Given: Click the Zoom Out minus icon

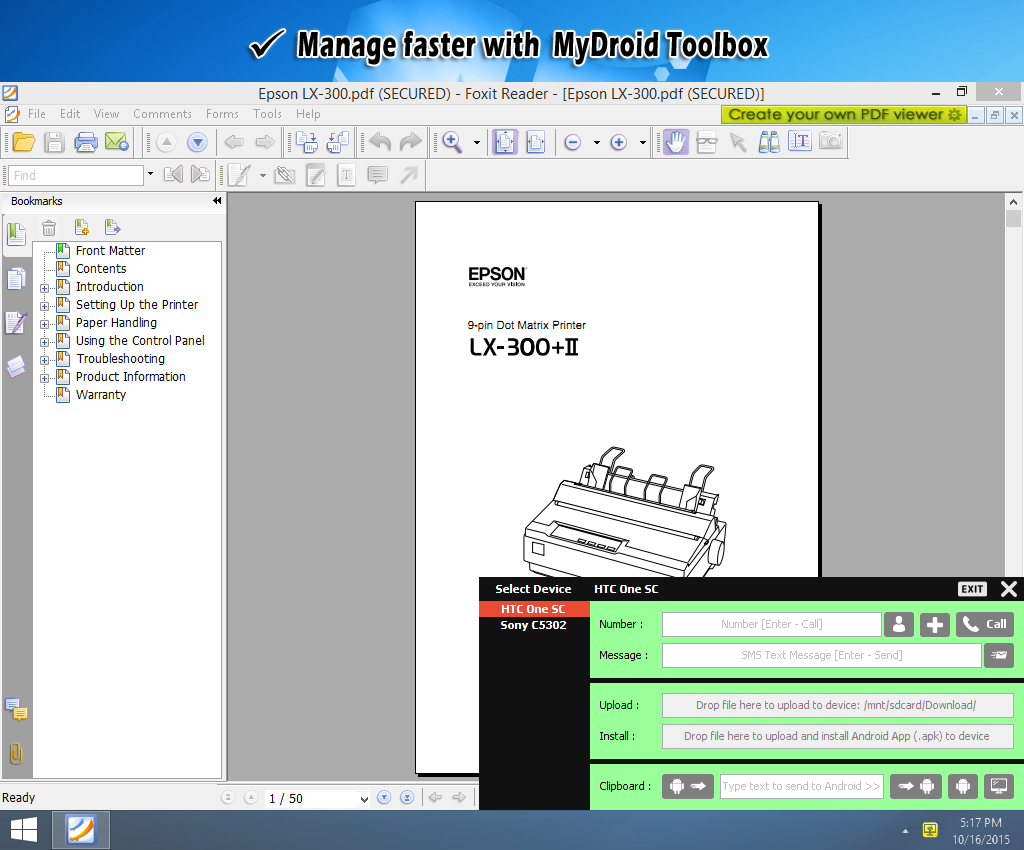Looking at the screenshot, I should point(573,142).
